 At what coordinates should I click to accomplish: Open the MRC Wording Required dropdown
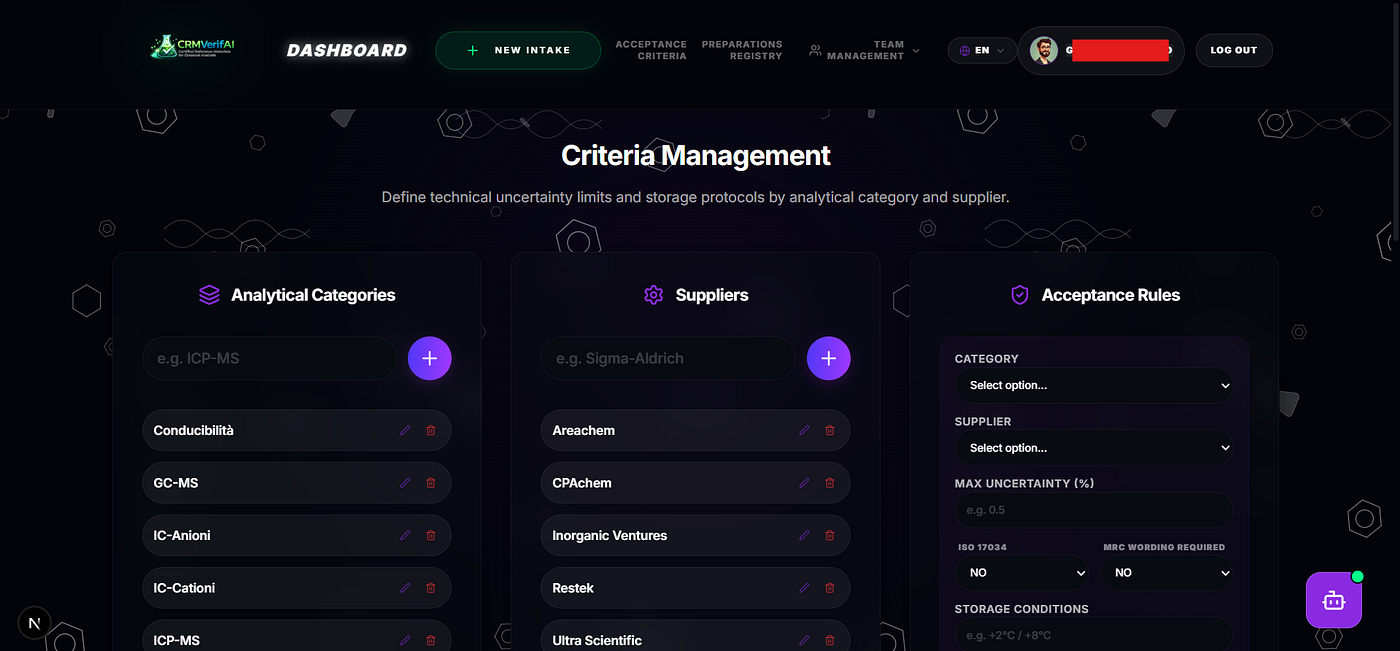click(1167, 573)
